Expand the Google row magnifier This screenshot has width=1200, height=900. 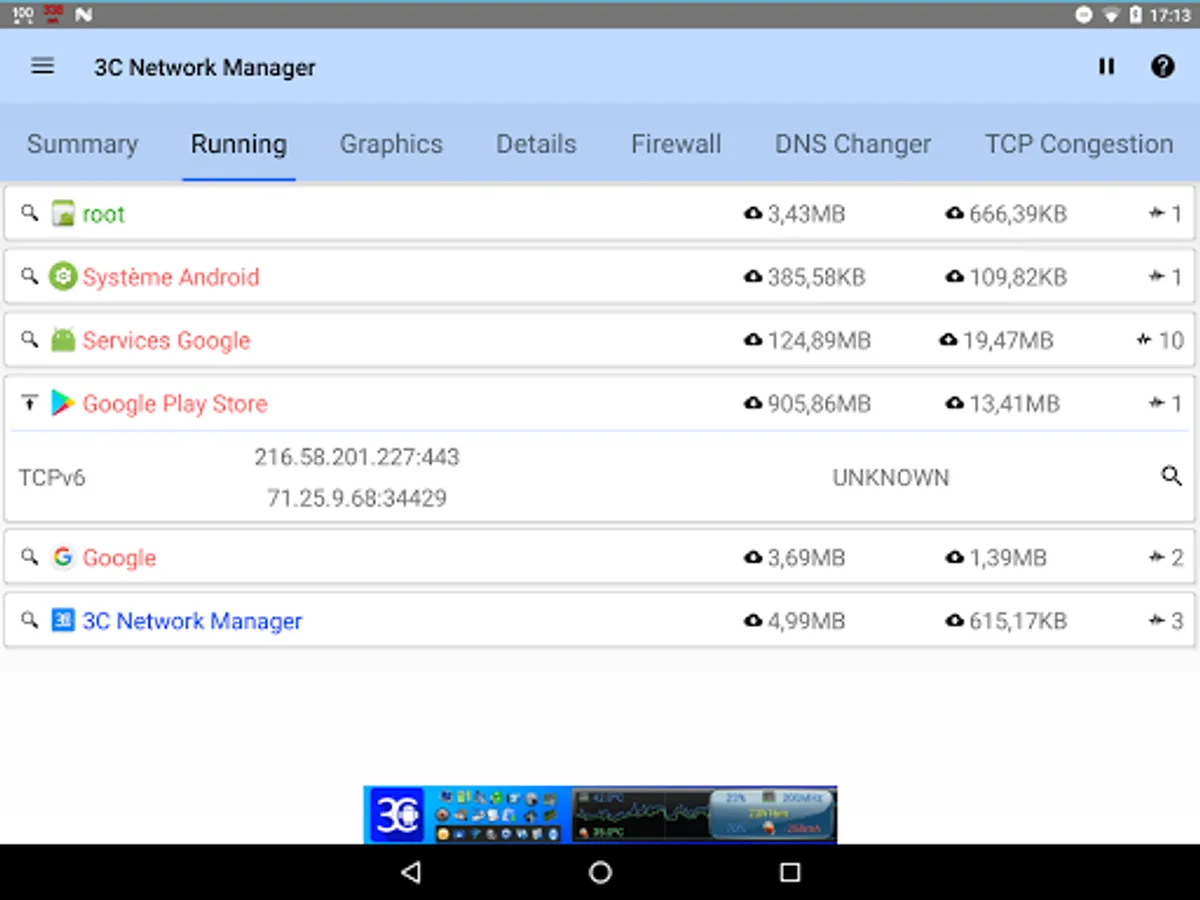click(30, 557)
